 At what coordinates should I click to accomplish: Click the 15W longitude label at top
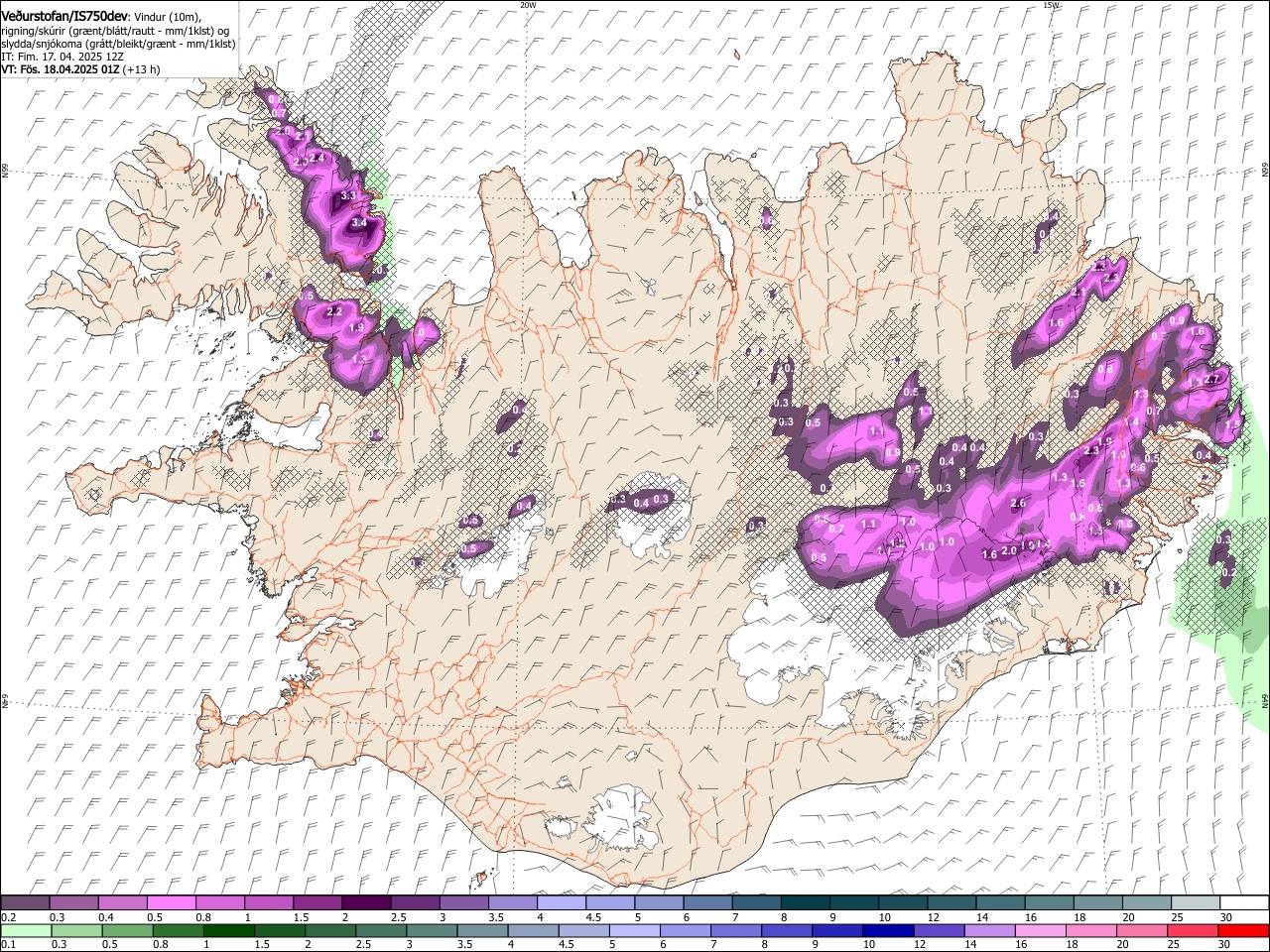[1051, 5]
